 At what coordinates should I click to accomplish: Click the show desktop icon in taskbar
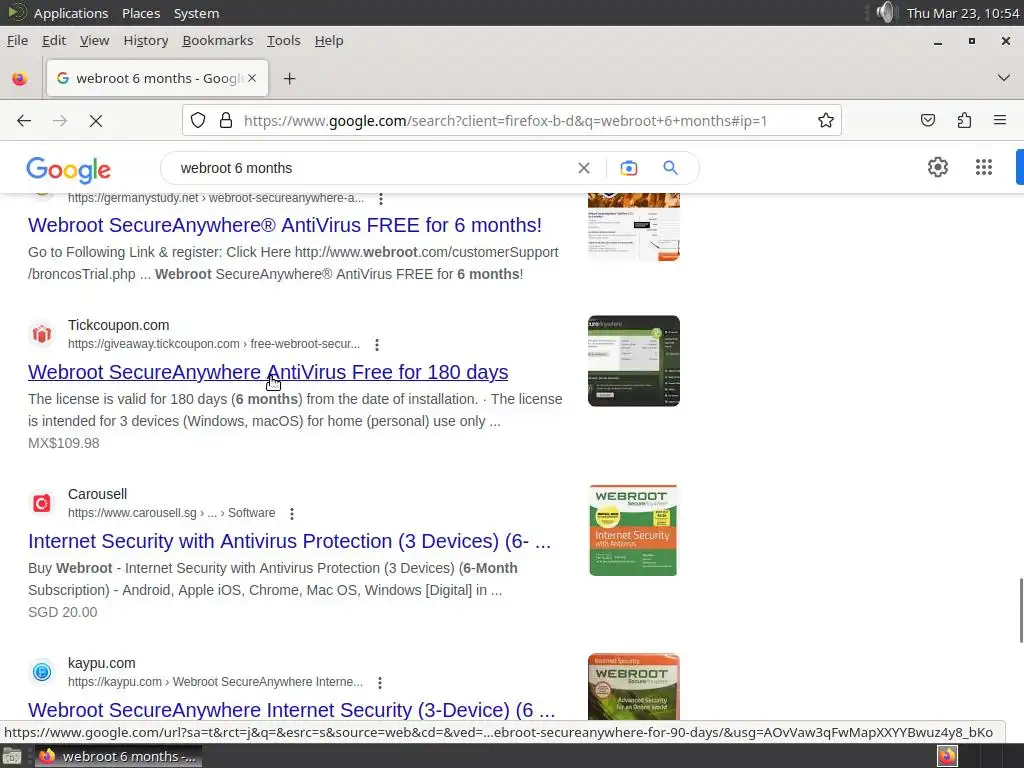point(12,756)
